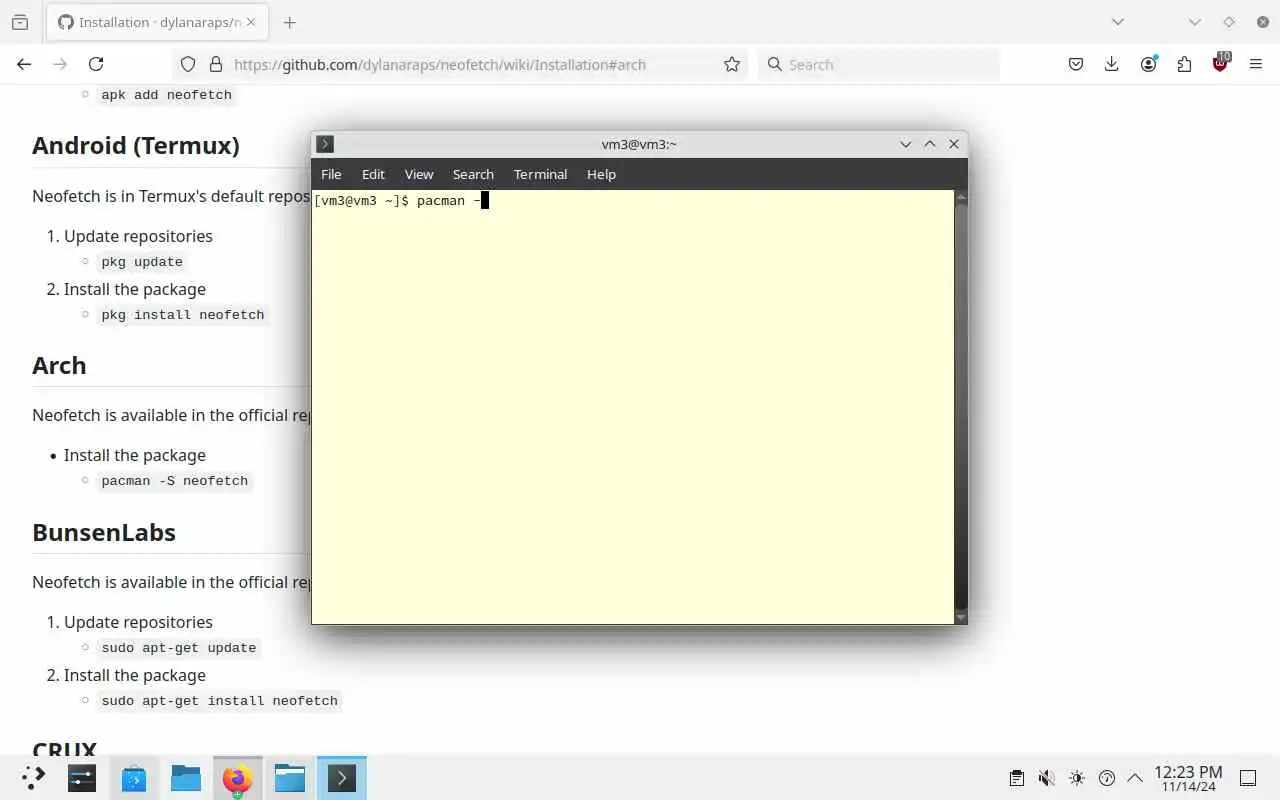The height and width of the screenshot is (800, 1280).
Task: Open terminal window menu icon in title bar
Action: [325, 144]
